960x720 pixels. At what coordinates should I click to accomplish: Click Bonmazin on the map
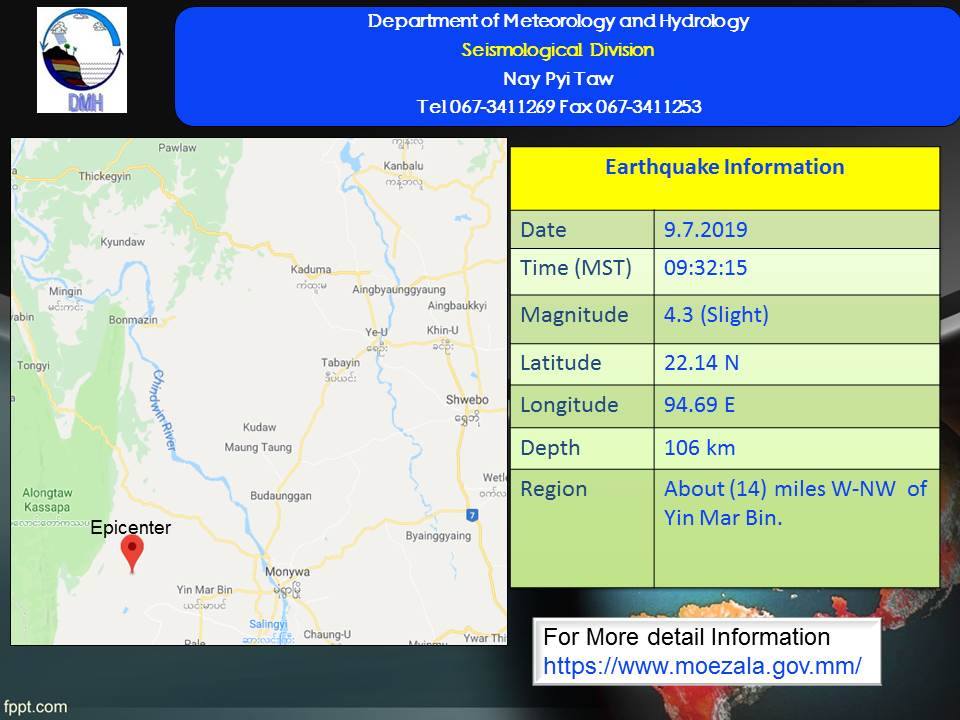[x=133, y=320]
